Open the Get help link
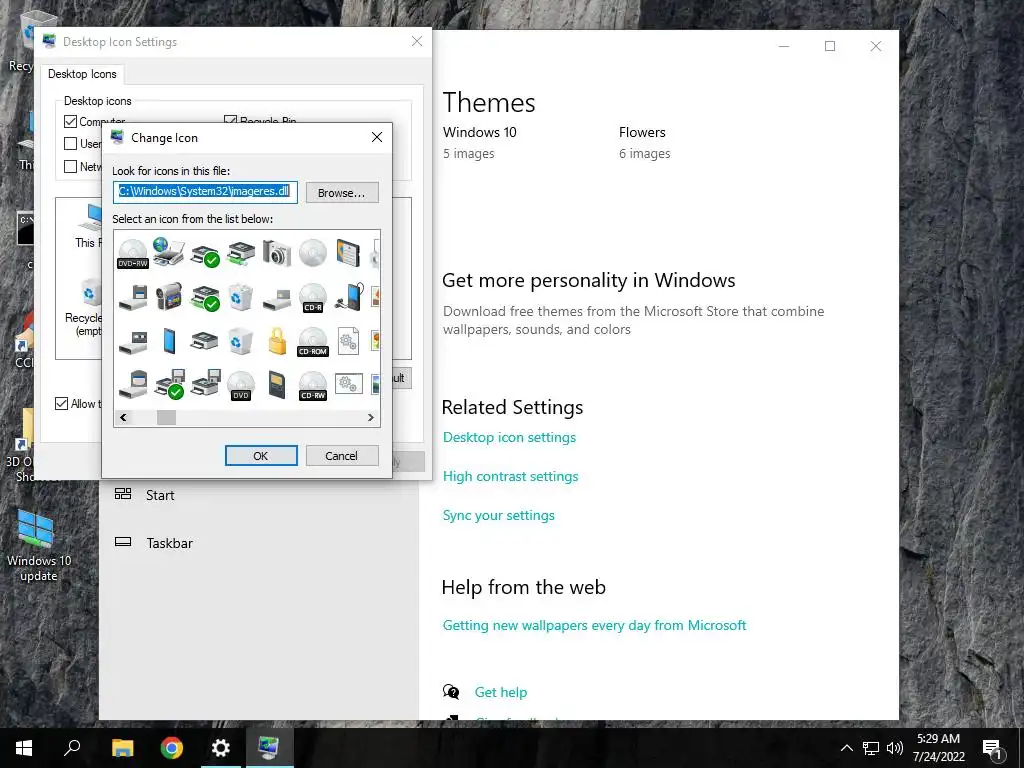The image size is (1024, 768). point(501,692)
